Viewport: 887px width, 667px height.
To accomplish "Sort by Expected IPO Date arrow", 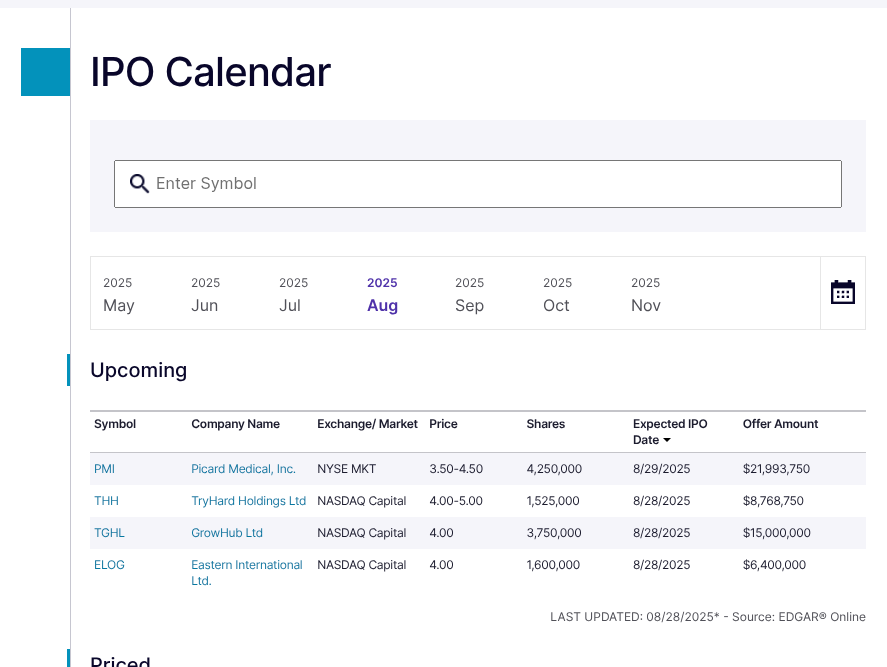I will click(x=667, y=440).
